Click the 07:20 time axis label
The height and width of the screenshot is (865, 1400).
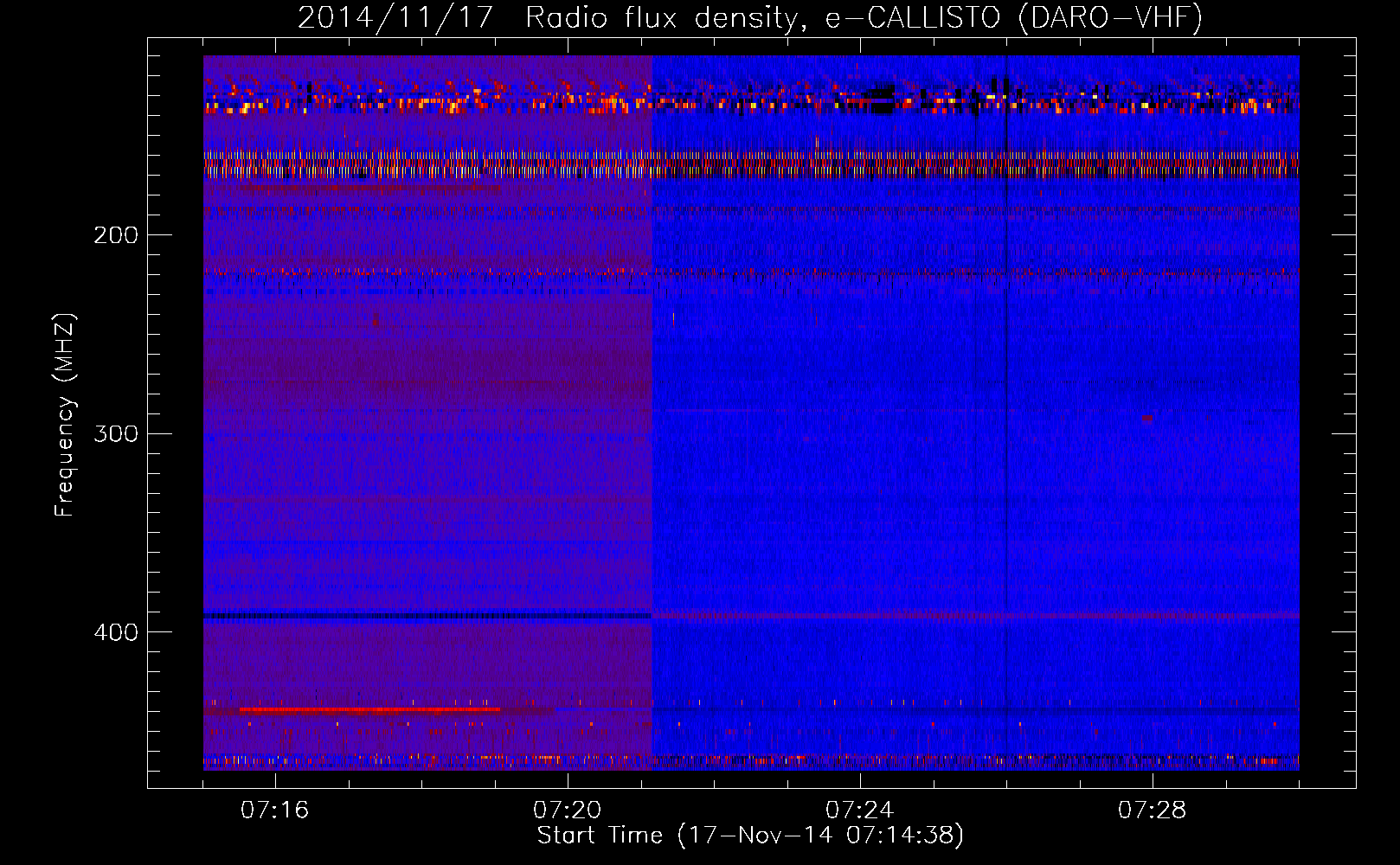click(x=568, y=811)
